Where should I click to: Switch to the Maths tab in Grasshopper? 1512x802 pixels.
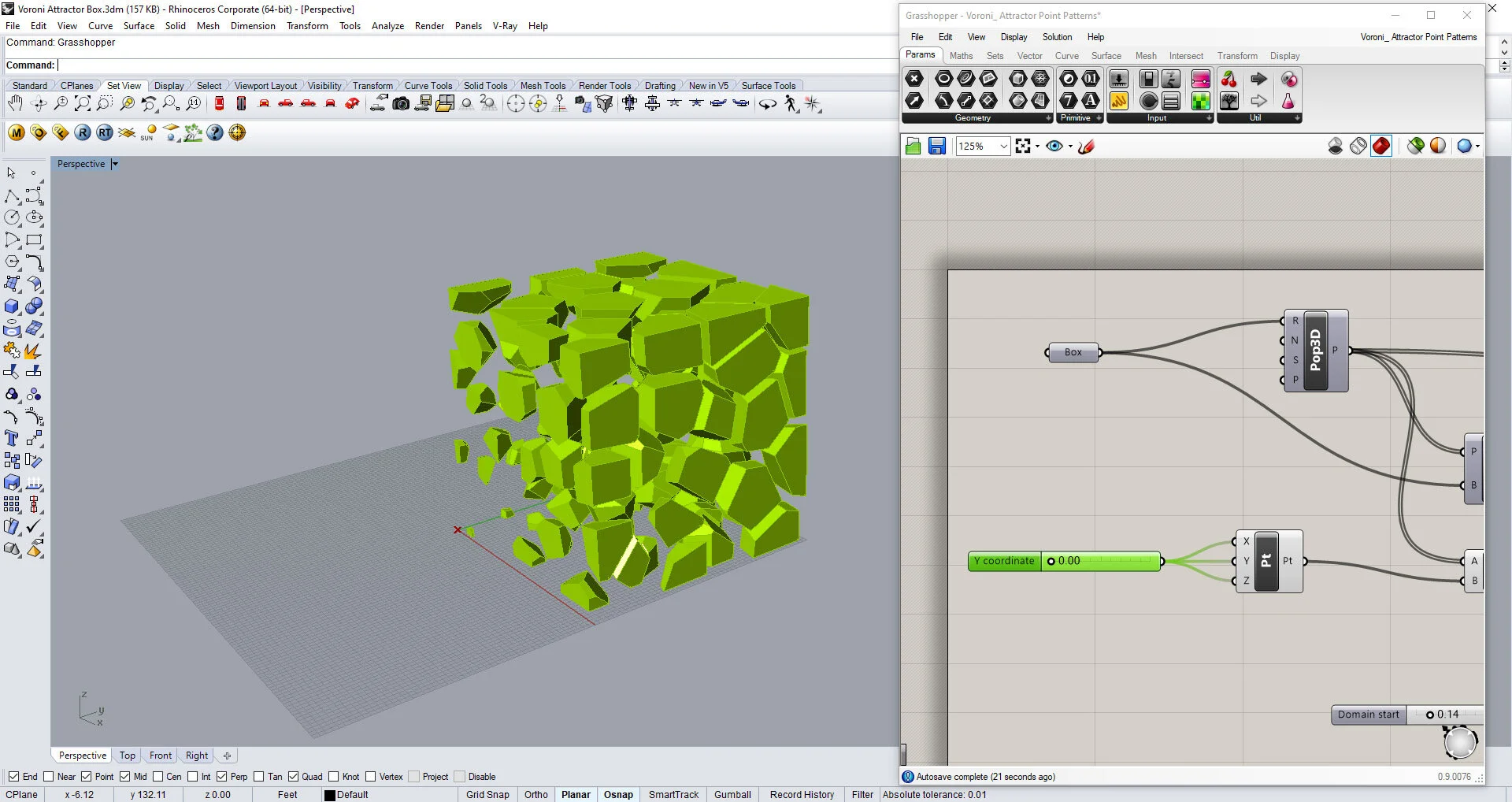point(961,55)
